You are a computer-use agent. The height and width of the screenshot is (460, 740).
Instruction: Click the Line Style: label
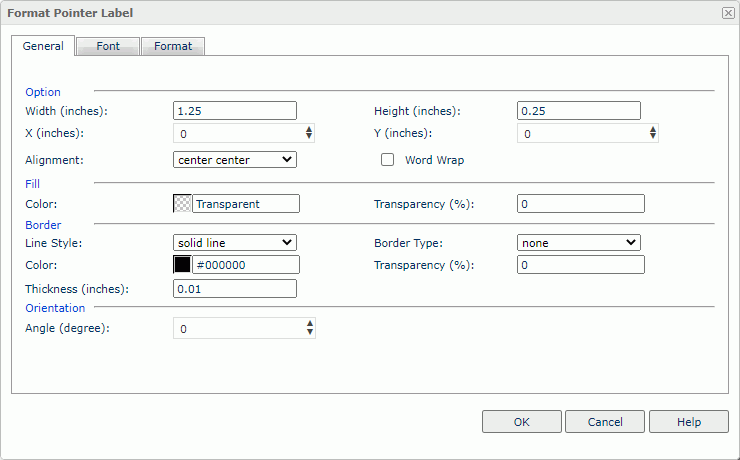point(53,243)
